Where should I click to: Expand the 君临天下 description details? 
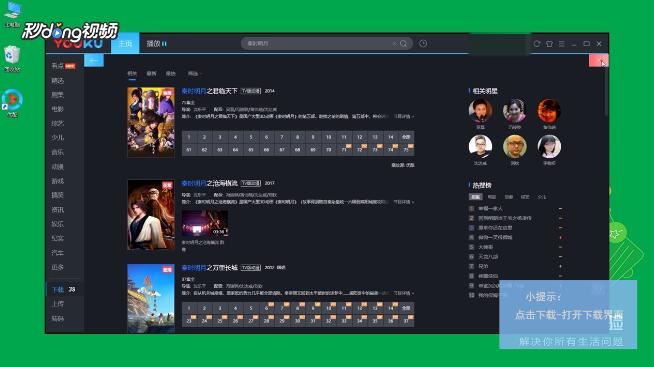point(404,116)
